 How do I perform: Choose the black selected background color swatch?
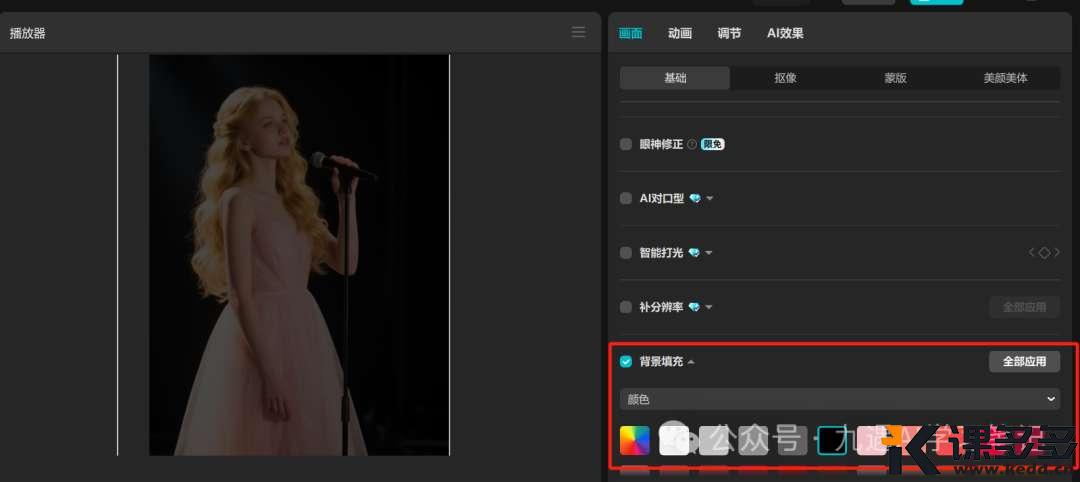[x=832, y=441]
